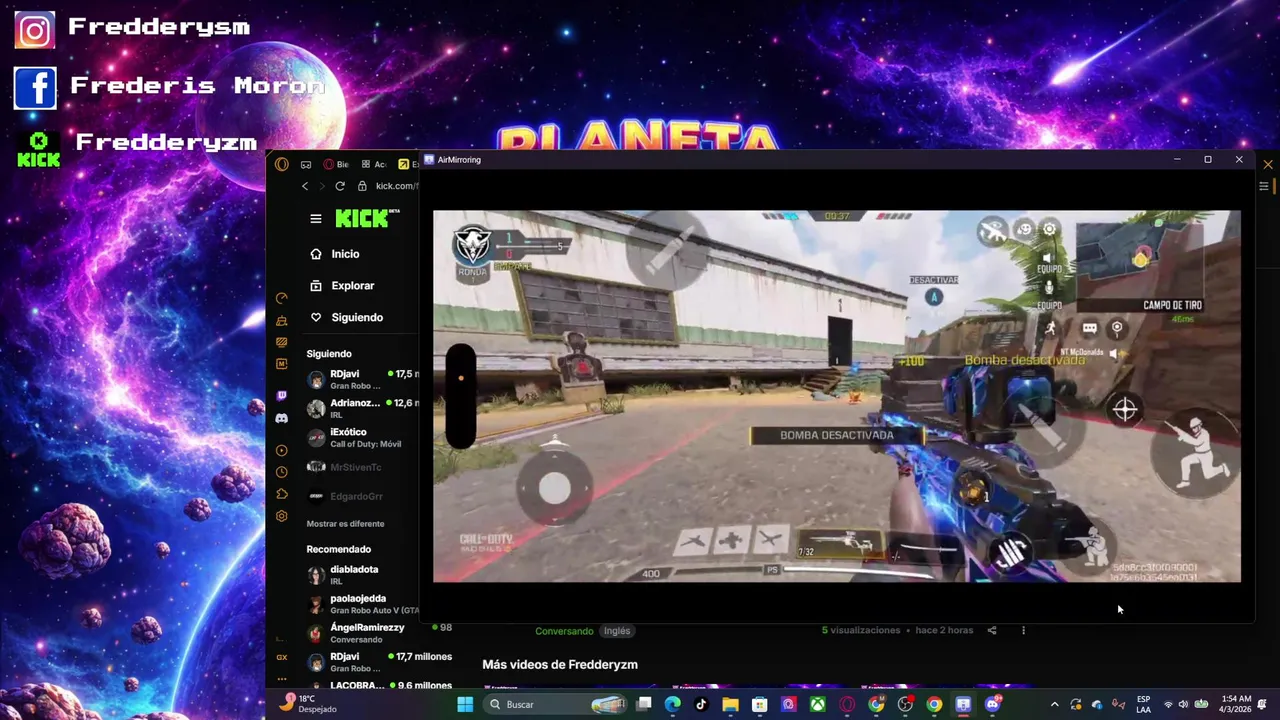The height and width of the screenshot is (720, 1280).
Task: Click the AirMirroring window title
Action: click(x=459, y=160)
